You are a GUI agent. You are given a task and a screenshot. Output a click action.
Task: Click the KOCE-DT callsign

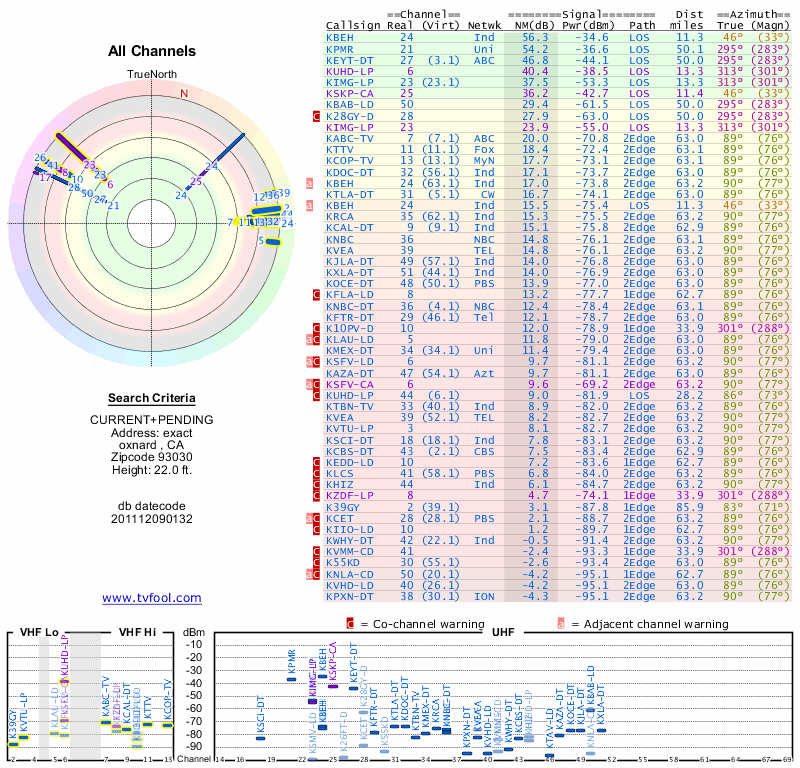(x=350, y=283)
